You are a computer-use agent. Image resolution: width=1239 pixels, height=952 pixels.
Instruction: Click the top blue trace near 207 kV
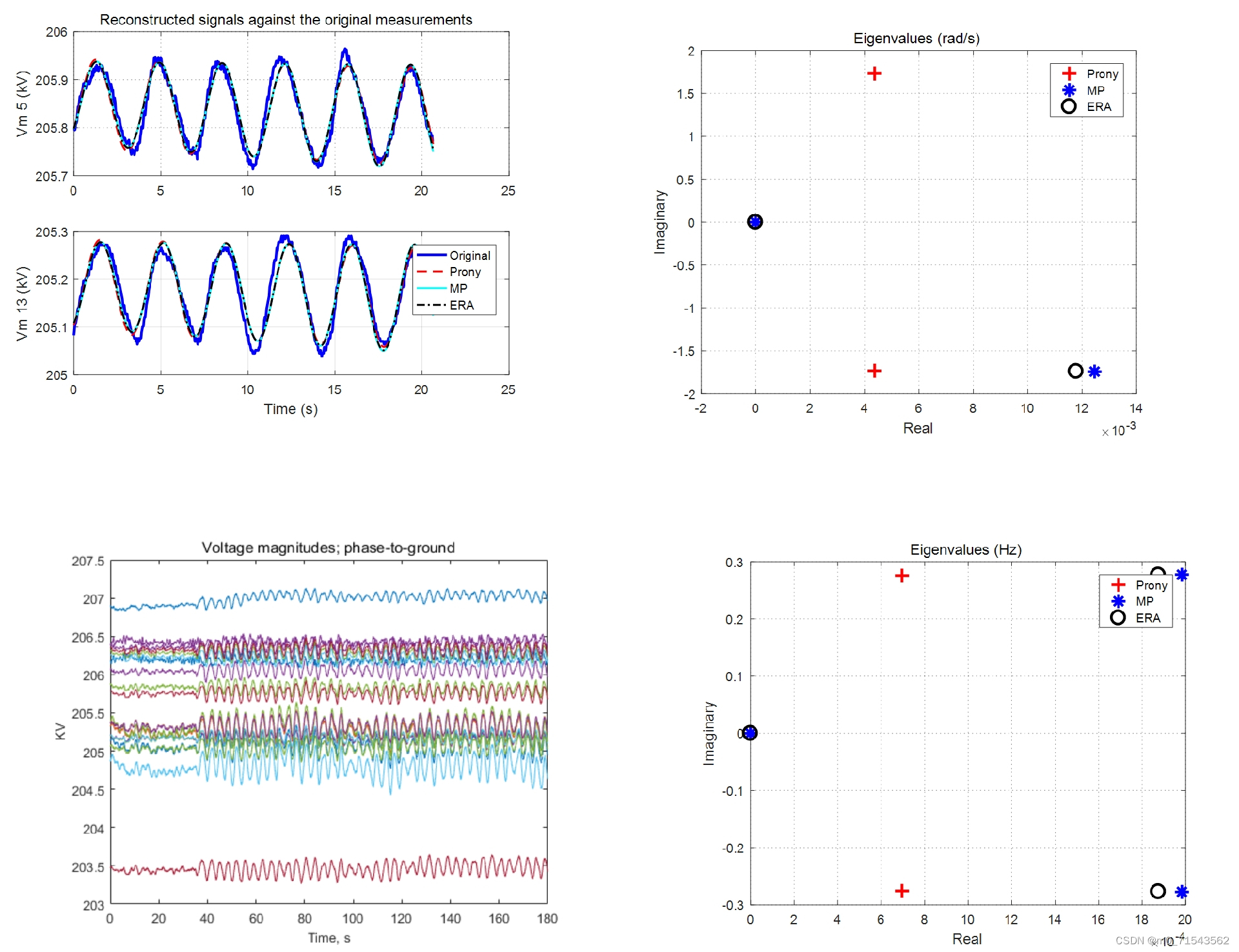pyautogui.click(x=329, y=598)
